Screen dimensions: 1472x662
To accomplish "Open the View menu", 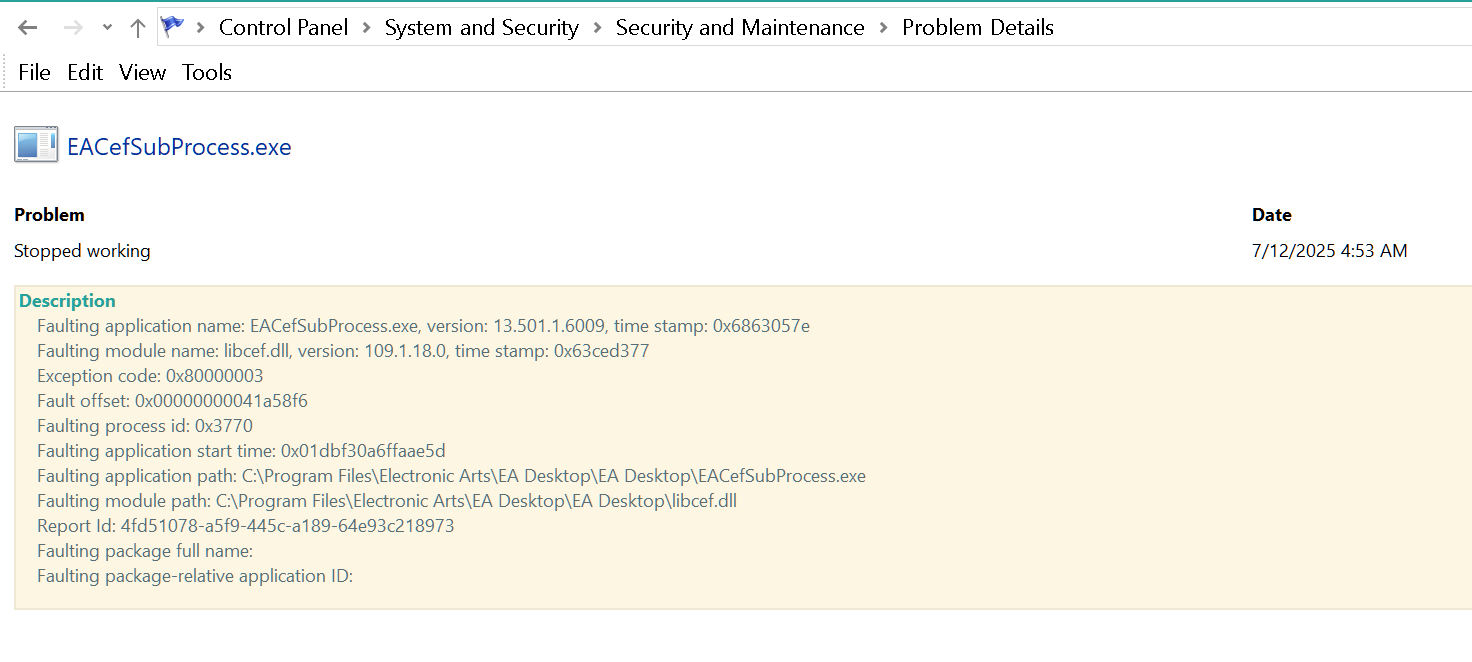I will coord(142,72).
